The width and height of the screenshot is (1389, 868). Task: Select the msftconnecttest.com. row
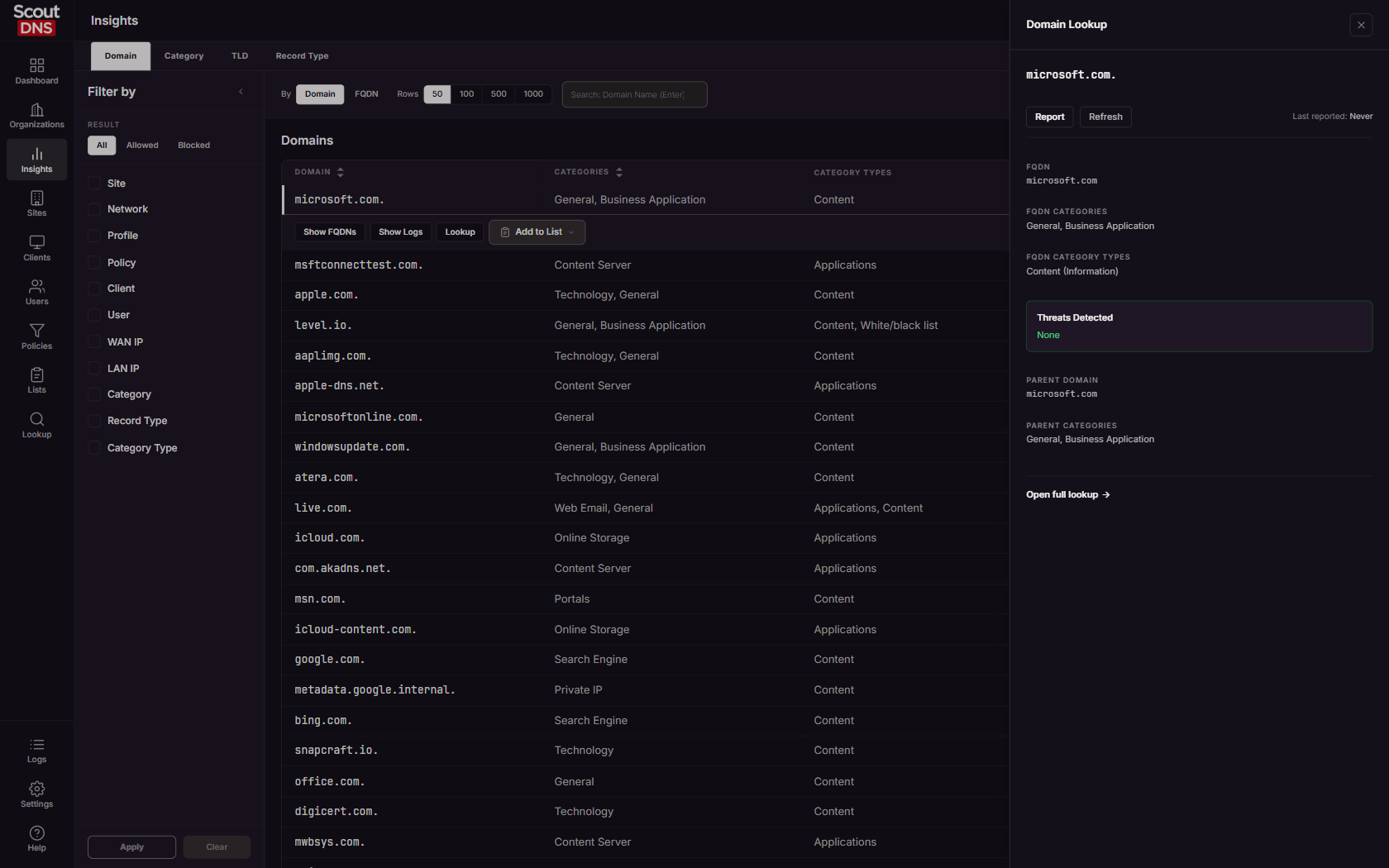pyautogui.click(x=645, y=265)
